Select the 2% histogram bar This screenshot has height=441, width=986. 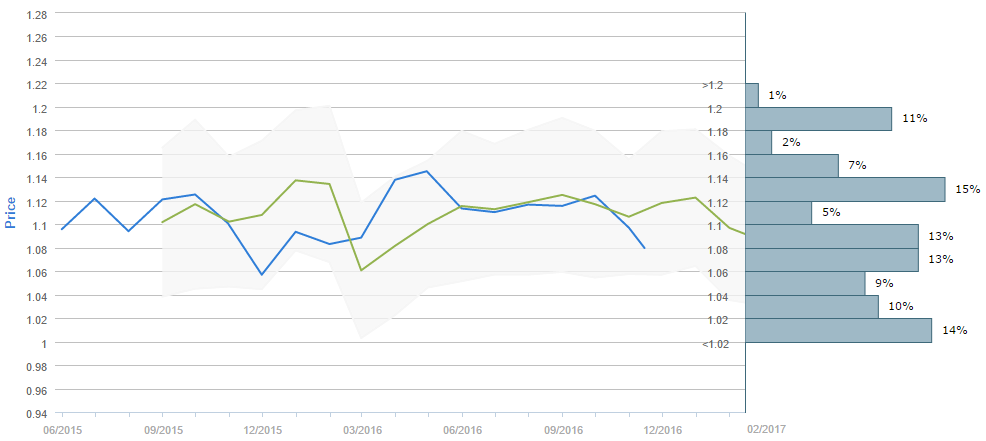(758, 142)
